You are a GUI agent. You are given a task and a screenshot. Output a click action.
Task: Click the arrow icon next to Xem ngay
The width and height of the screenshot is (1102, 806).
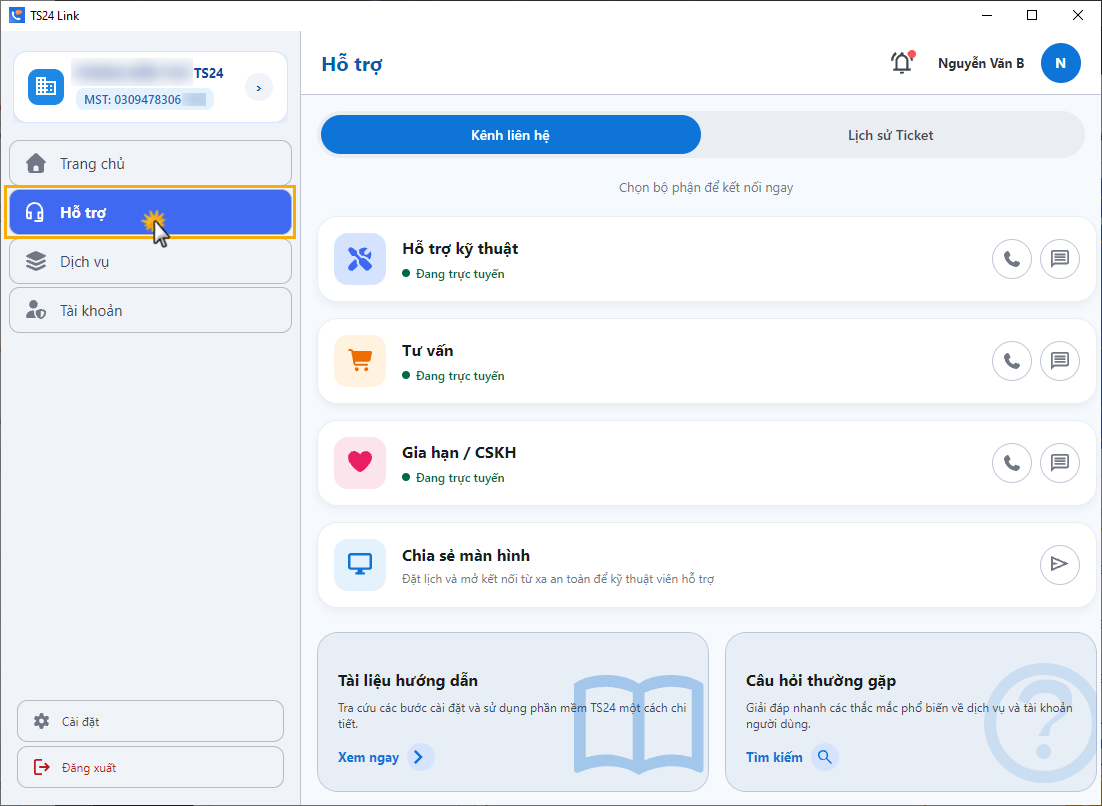tap(420, 758)
